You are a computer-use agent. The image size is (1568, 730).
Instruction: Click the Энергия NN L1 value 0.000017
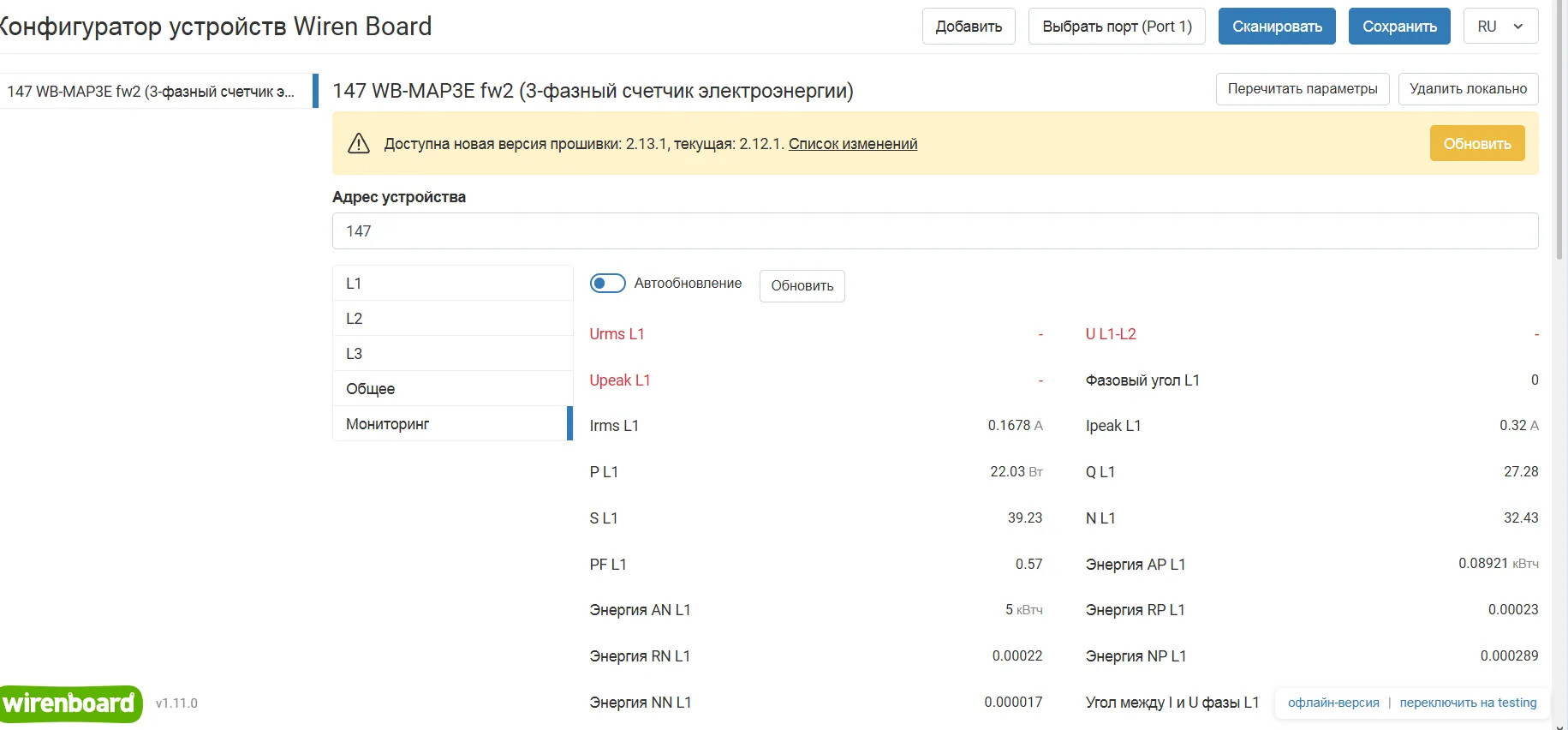1013,703
